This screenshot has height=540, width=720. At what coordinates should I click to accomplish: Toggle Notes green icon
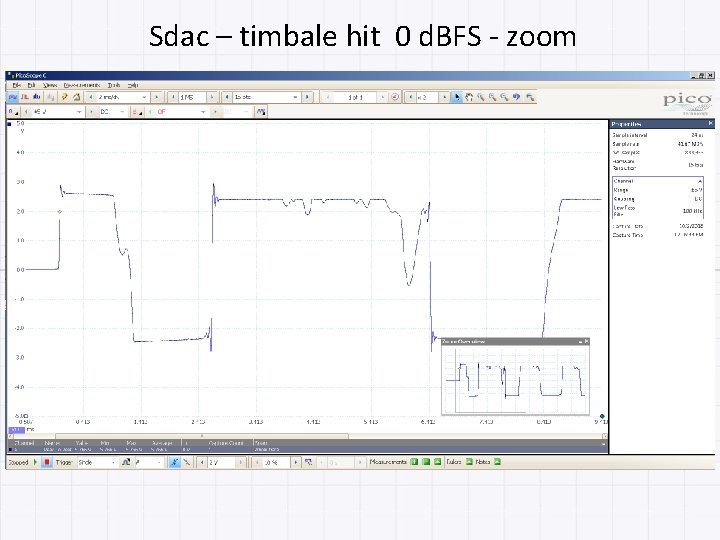click(x=497, y=462)
